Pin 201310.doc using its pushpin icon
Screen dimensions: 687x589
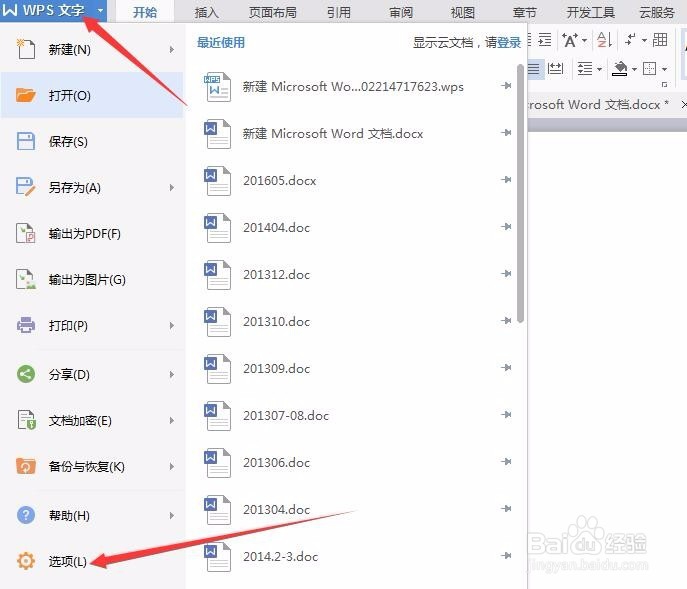506,320
